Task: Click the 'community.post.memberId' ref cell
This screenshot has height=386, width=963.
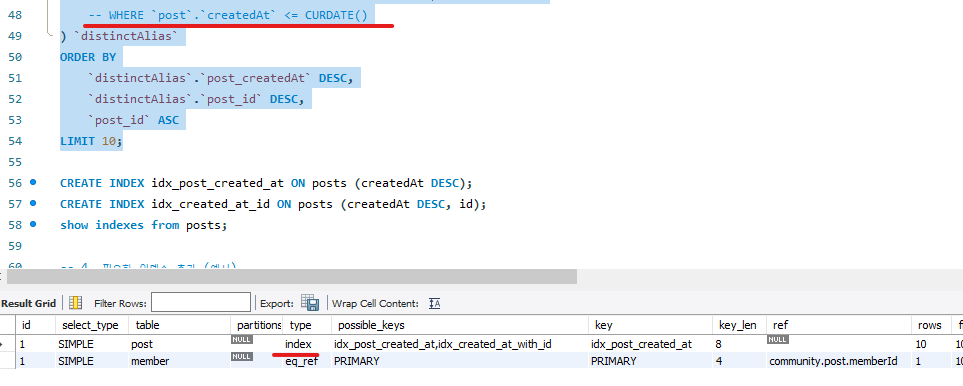Action: pyautogui.click(x=839, y=361)
